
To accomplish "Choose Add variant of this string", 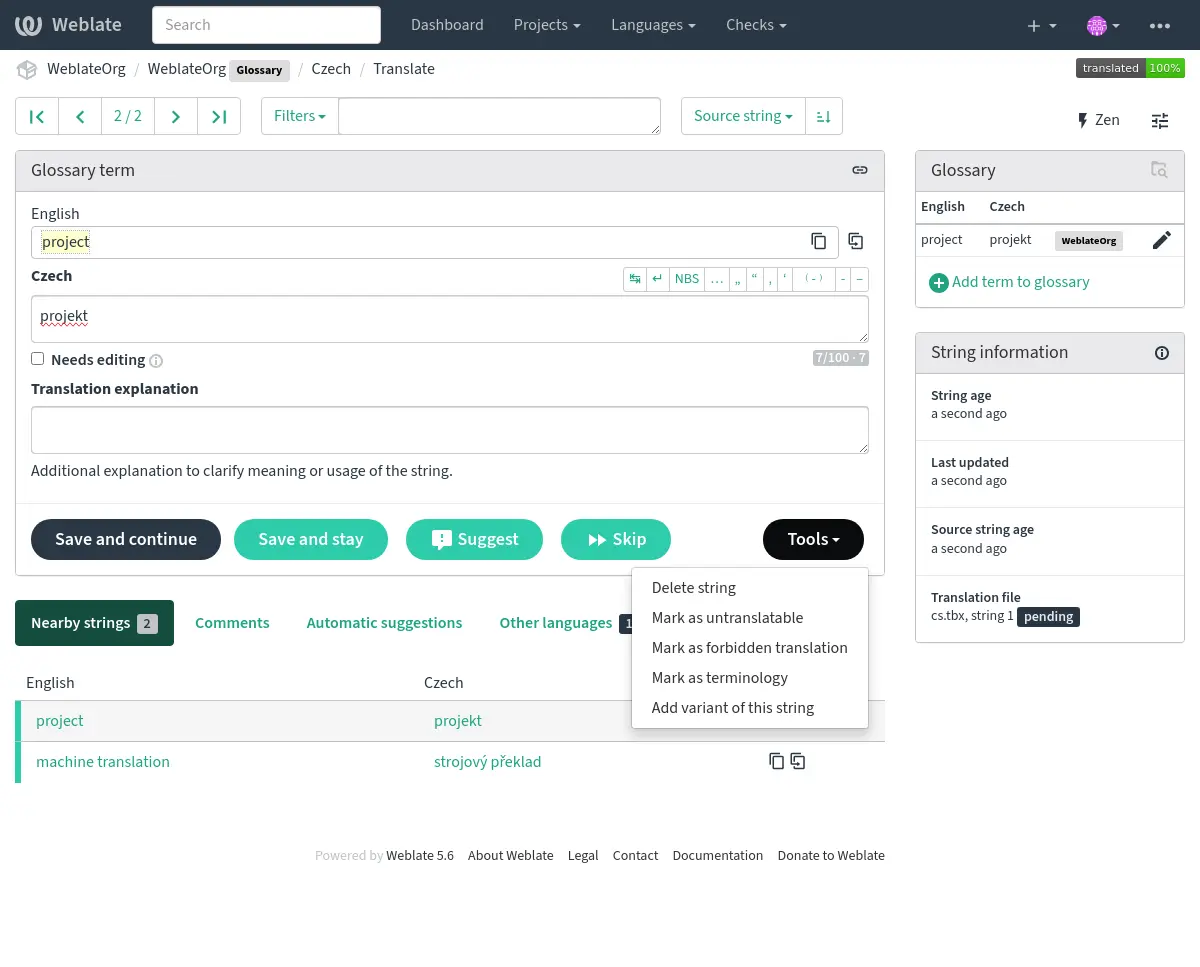I will point(750,708).
